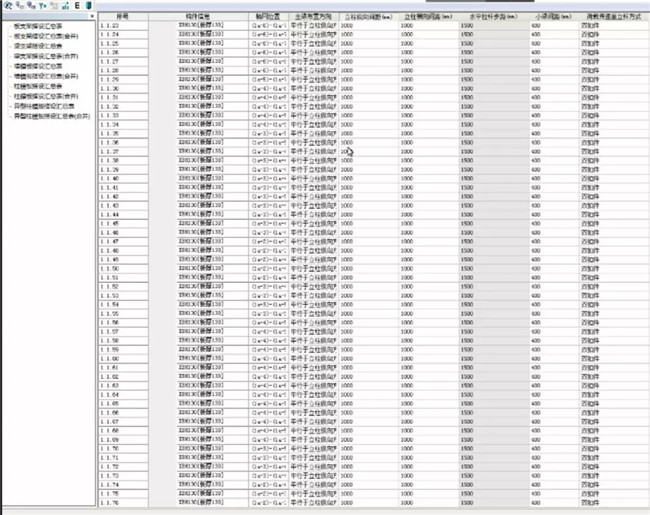The width and height of the screenshot is (650, 515).
Task: Choose tree item 墙模板搭设汇总表(合并)
Action: pos(46,76)
